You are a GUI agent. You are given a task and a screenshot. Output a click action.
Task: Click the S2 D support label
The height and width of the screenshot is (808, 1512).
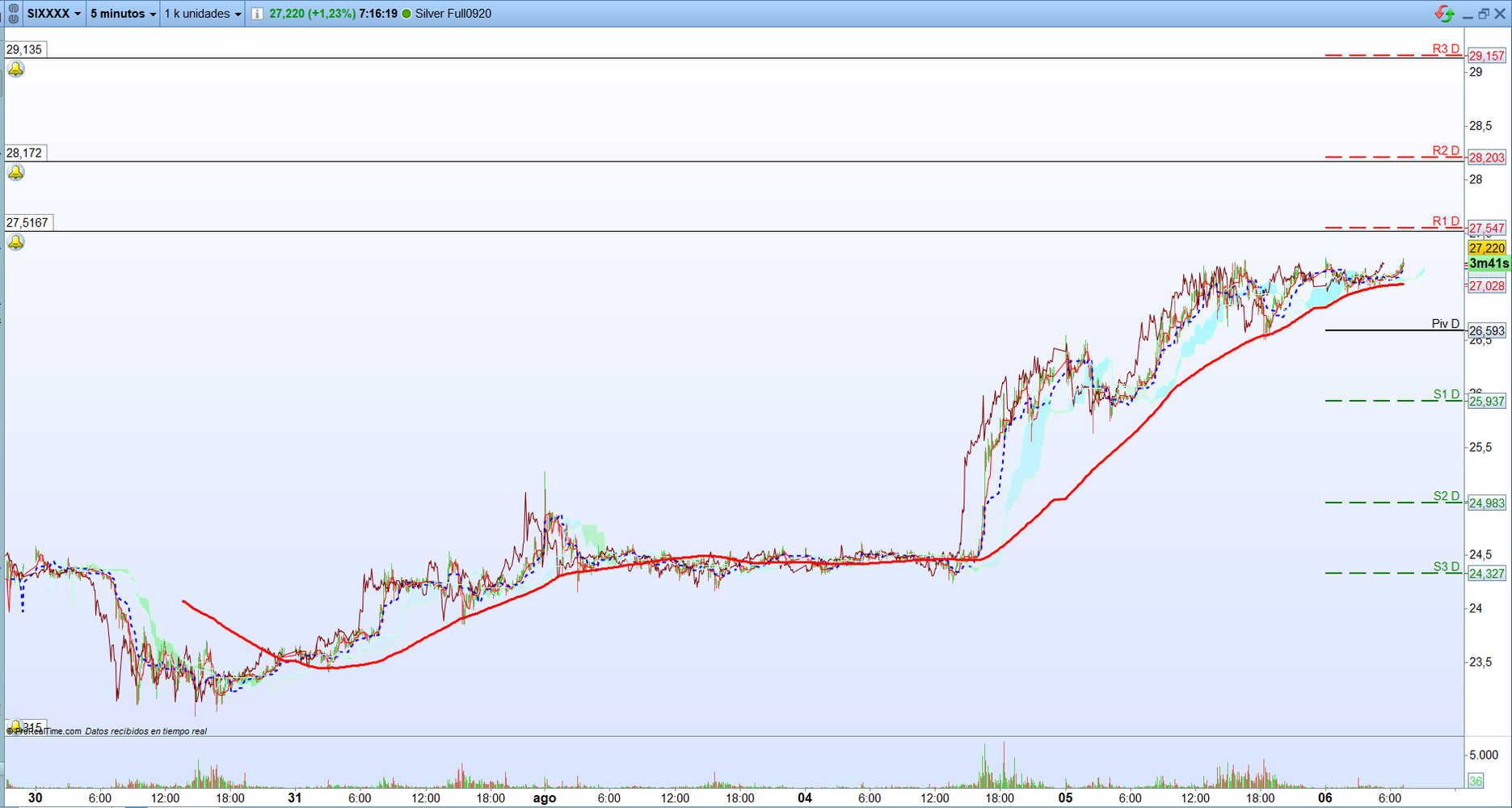(x=1447, y=496)
